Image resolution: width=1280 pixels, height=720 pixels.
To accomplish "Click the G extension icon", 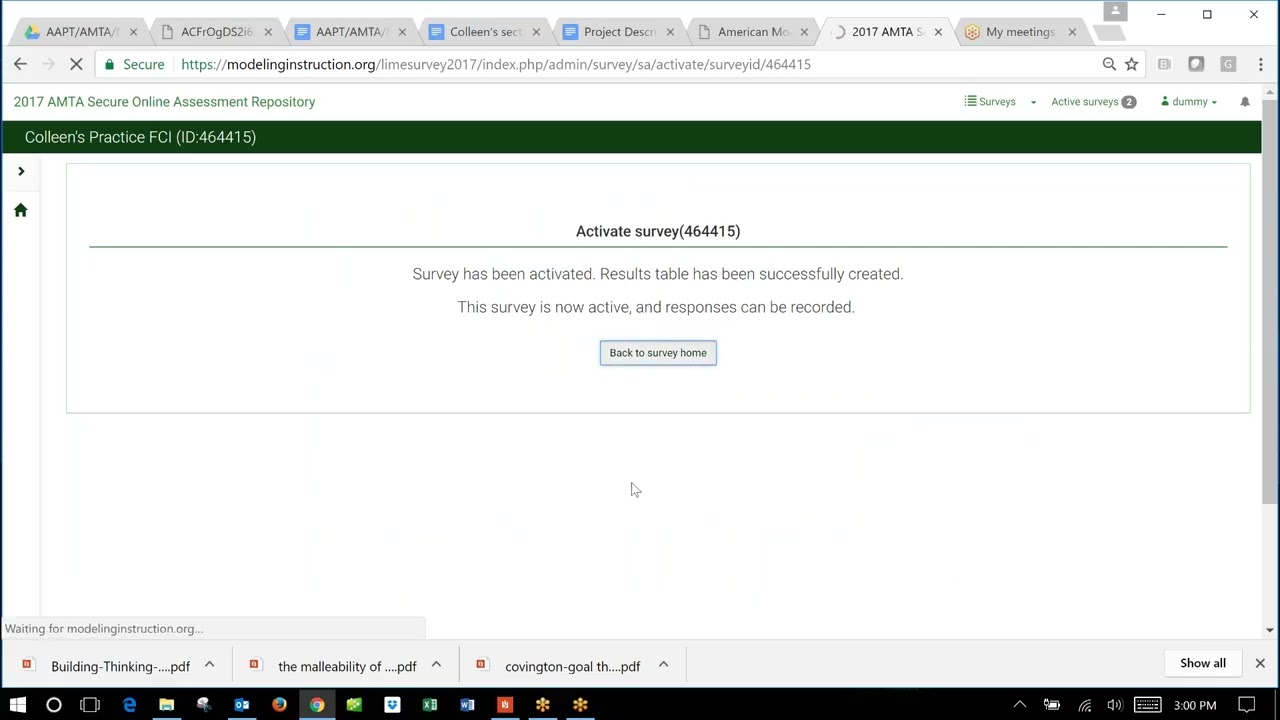I will pyautogui.click(x=1228, y=64).
